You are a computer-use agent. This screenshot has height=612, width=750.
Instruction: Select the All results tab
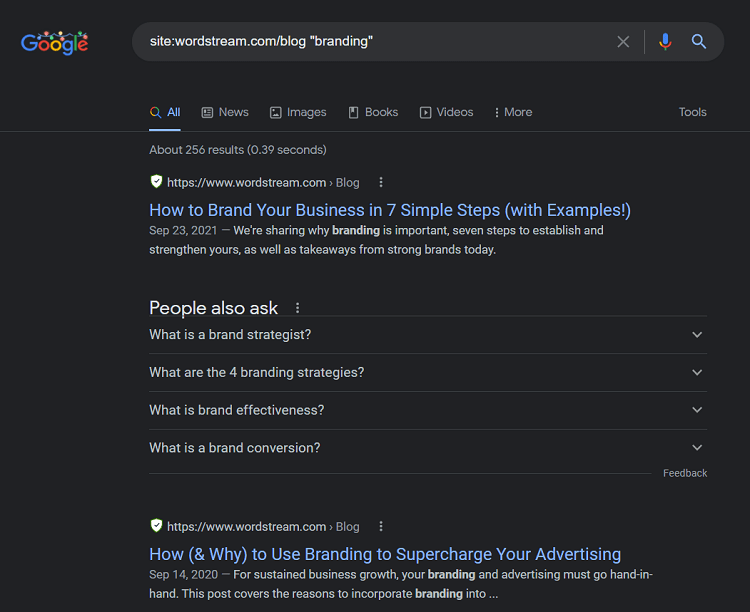click(165, 112)
